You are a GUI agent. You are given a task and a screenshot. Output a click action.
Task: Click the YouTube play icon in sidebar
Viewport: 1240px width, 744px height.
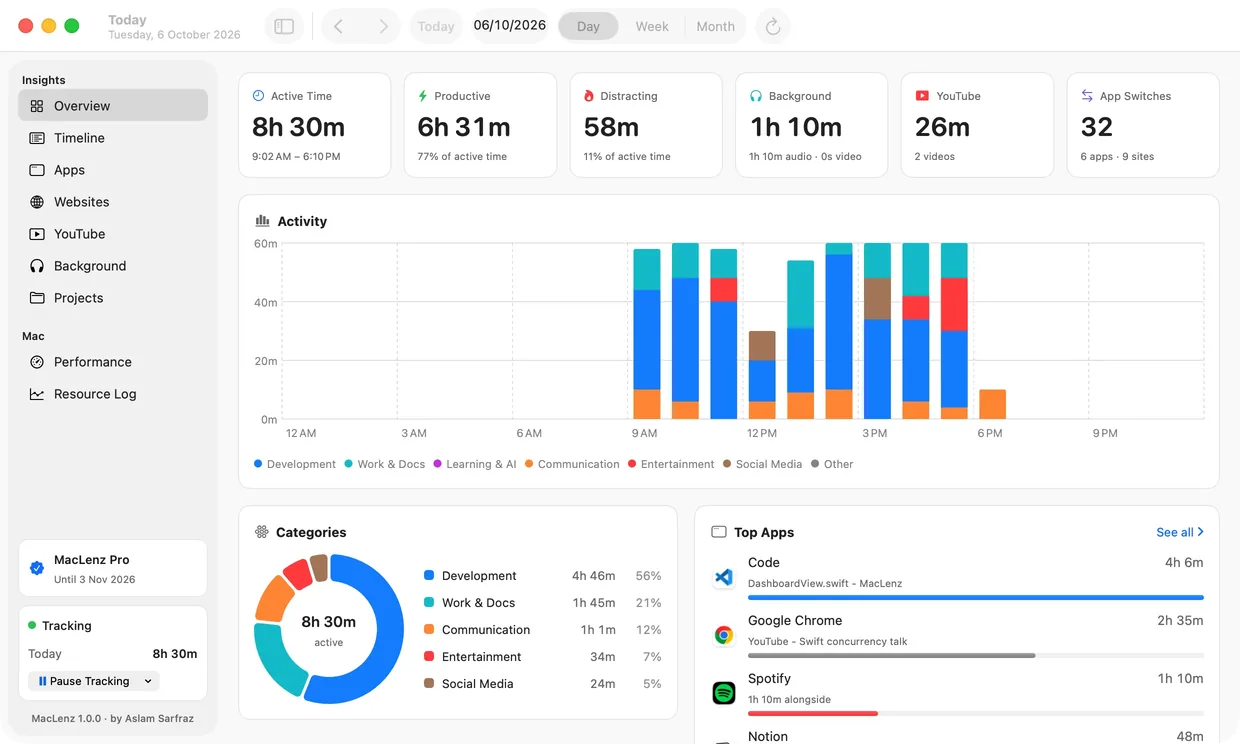point(37,234)
